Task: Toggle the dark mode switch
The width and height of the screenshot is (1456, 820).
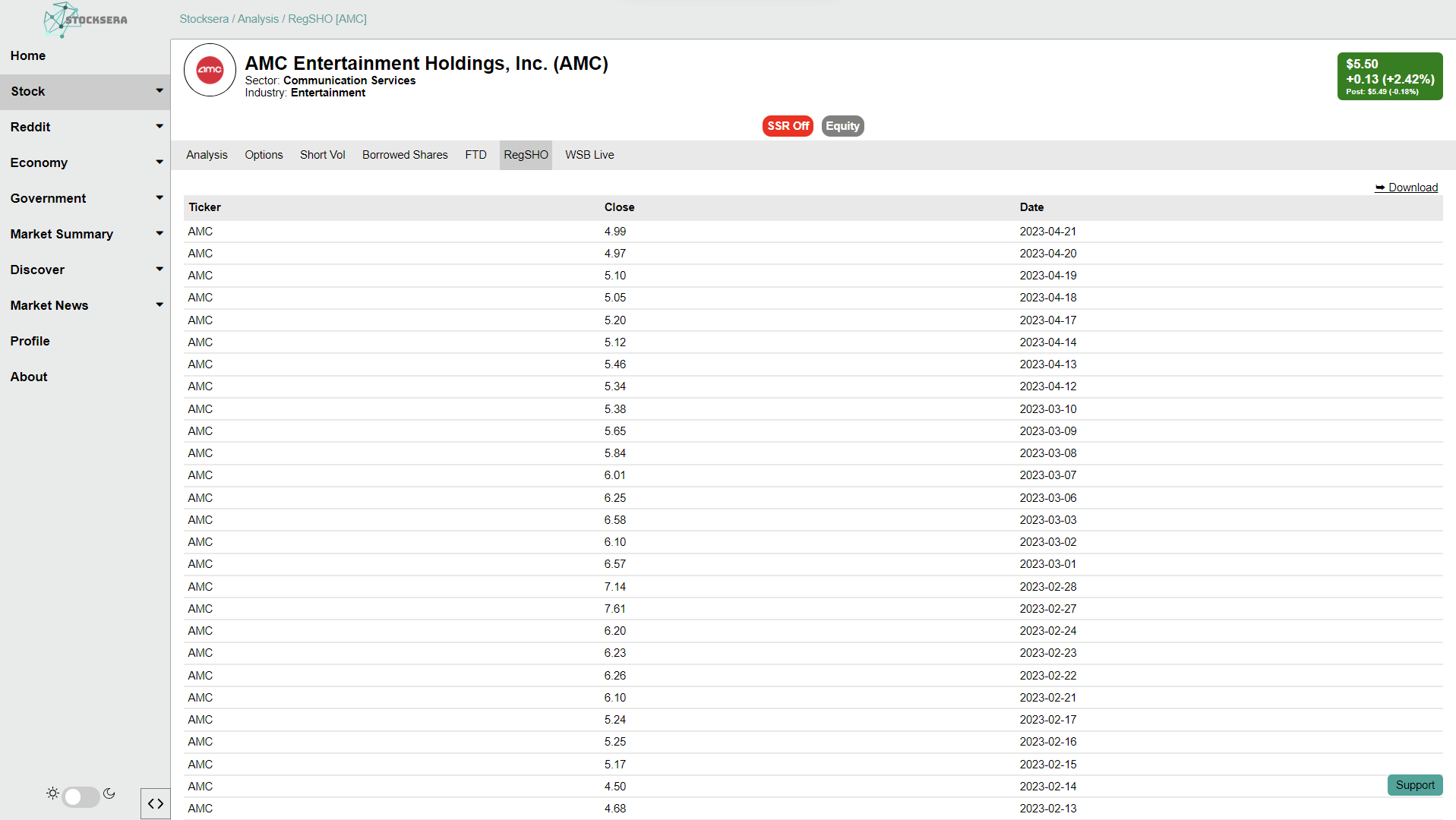Action: click(81, 796)
